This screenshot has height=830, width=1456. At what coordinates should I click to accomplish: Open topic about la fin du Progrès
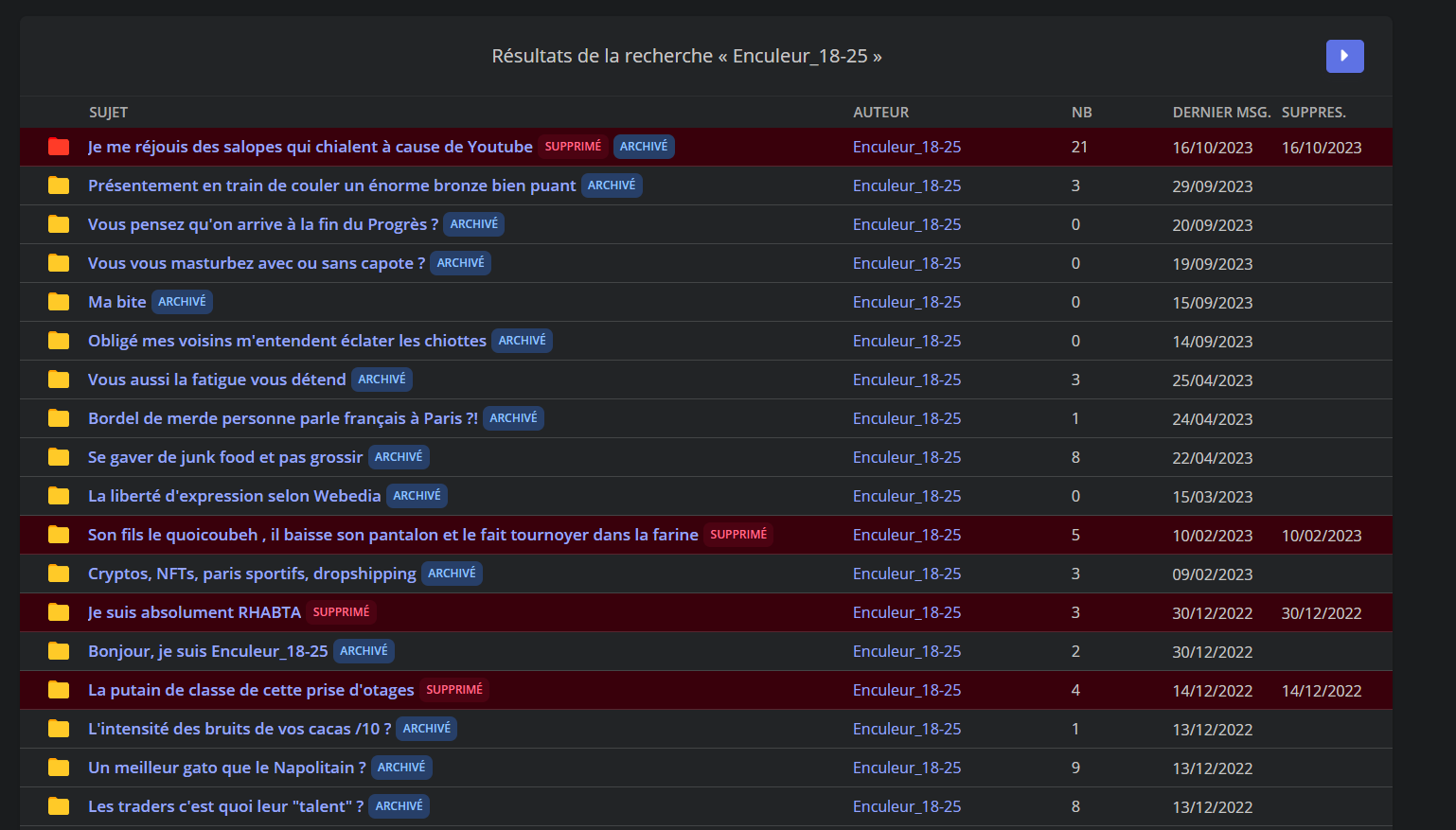[x=262, y=224]
